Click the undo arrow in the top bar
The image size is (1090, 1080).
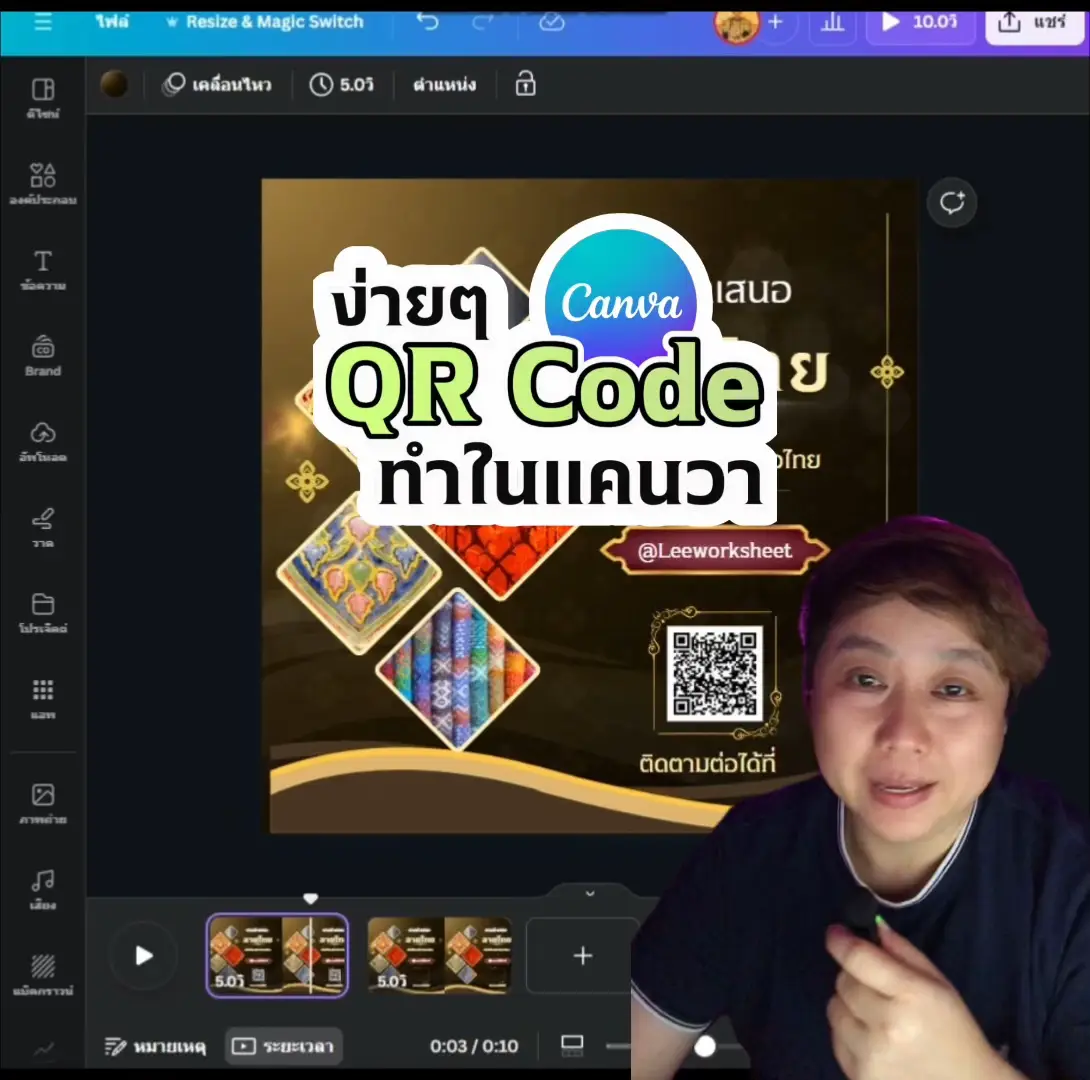(x=428, y=21)
